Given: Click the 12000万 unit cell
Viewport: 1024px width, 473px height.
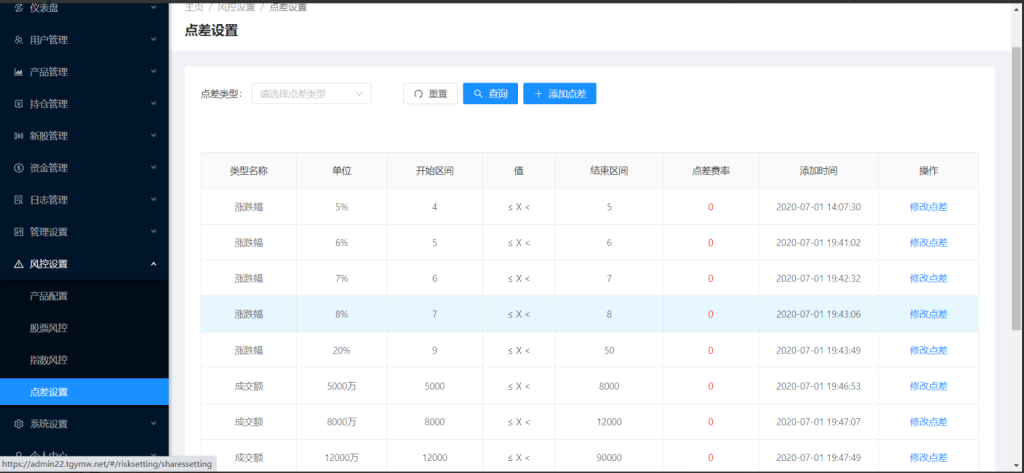Looking at the screenshot, I should point(342,458).
